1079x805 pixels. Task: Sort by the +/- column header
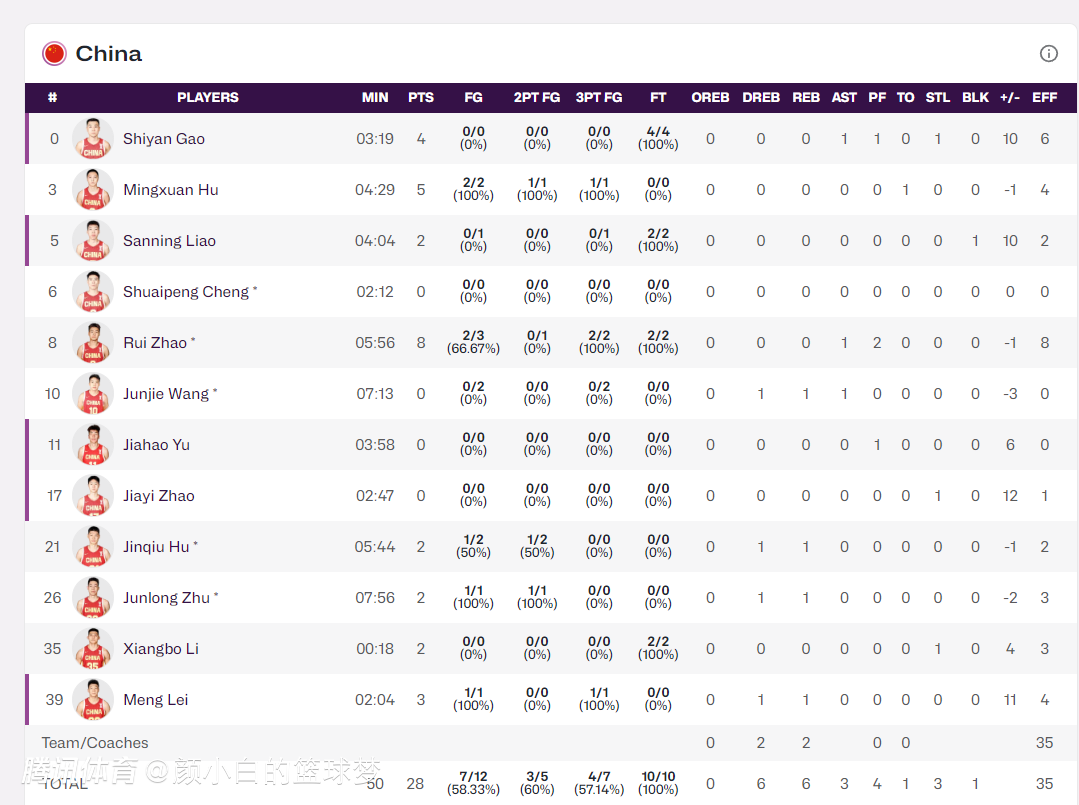click(x=1010, y=97)
